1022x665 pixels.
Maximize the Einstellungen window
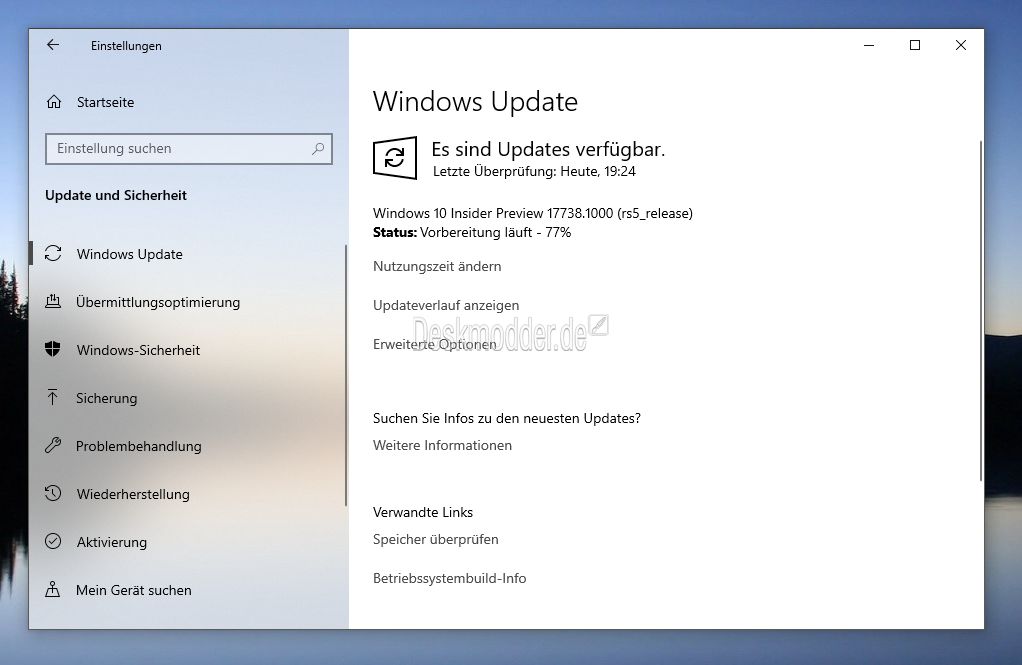pyautogui.click(x=914, y=45)
